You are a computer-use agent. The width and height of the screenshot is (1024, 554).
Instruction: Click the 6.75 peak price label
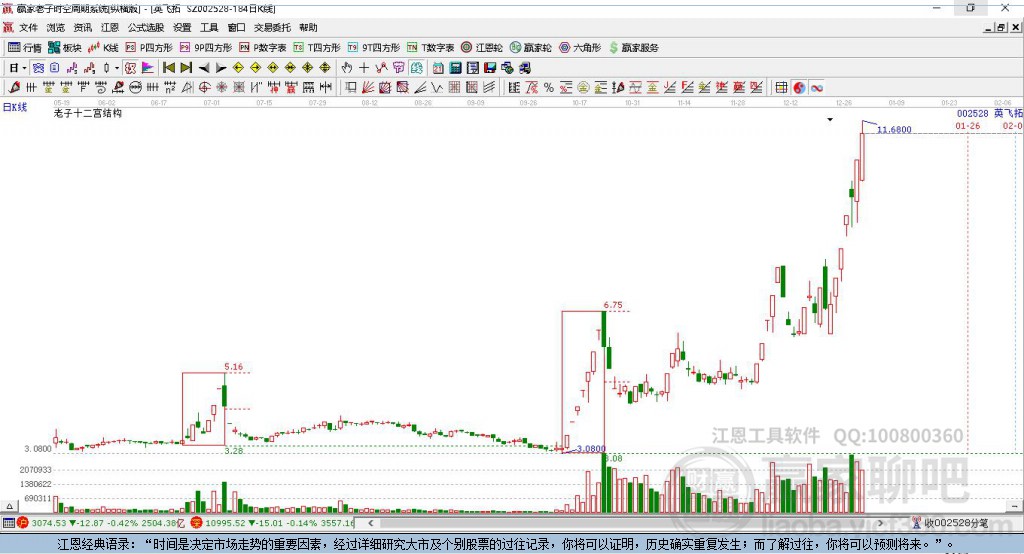point(613,305)
